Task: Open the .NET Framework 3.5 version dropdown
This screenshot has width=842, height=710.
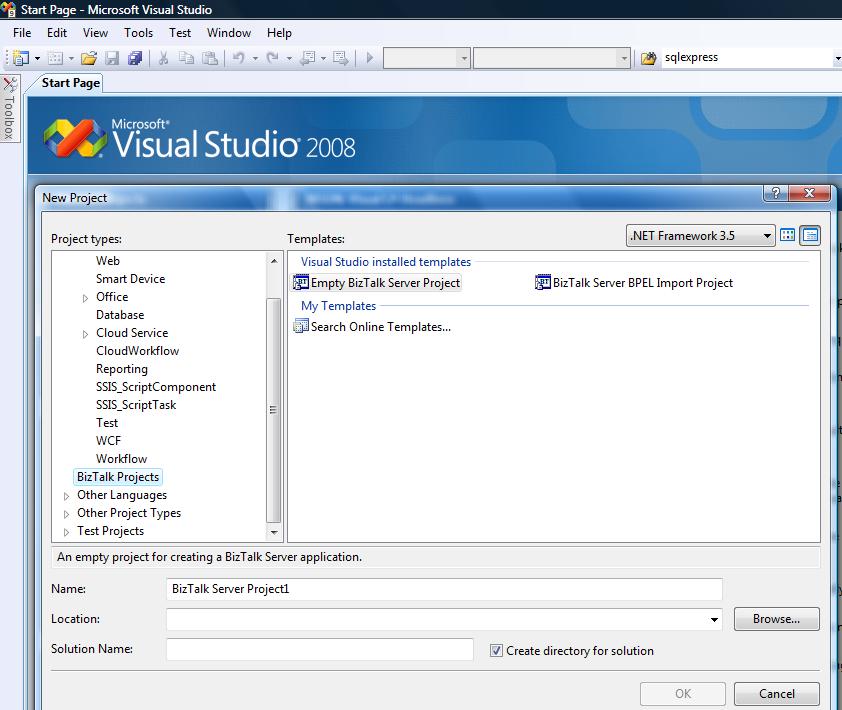Action: 700,235
